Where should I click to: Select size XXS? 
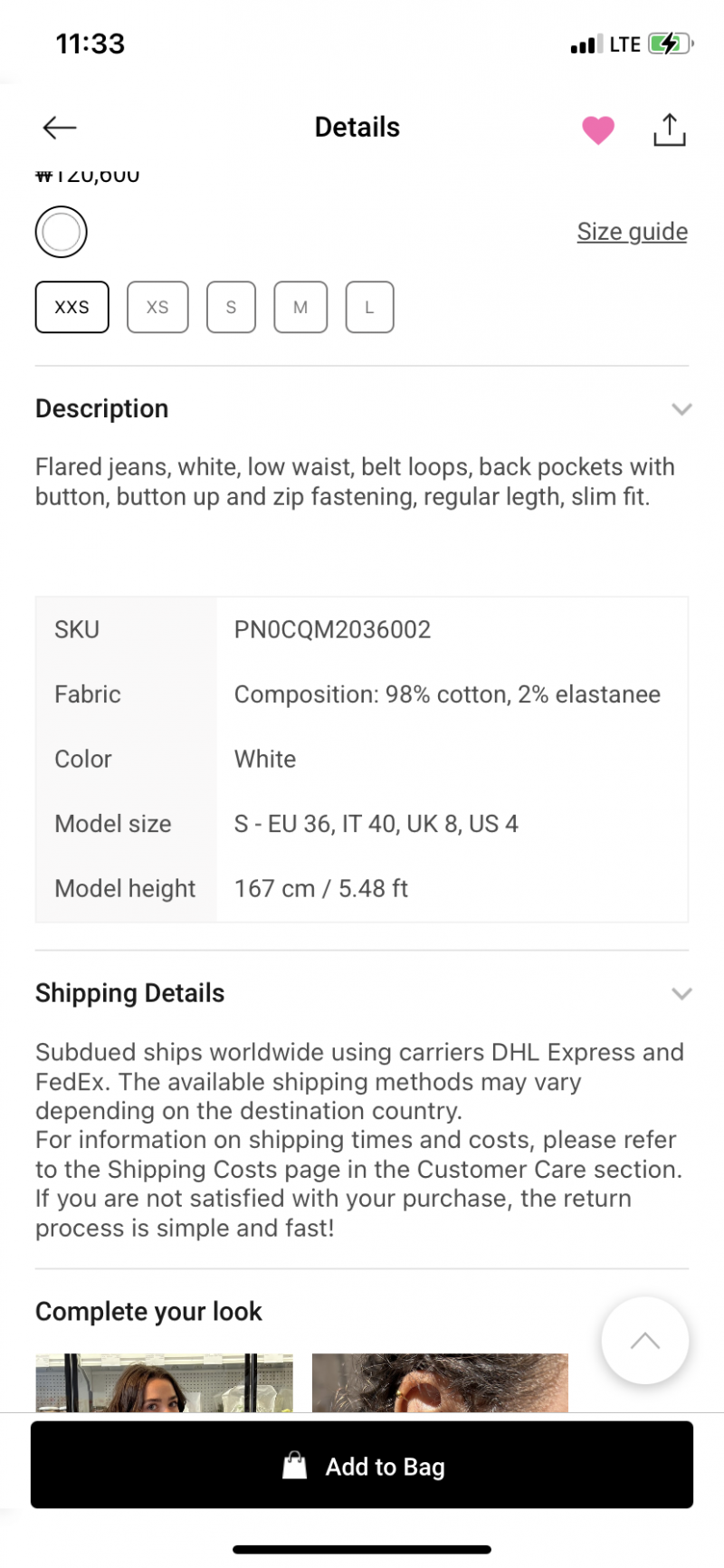point(72,307)
